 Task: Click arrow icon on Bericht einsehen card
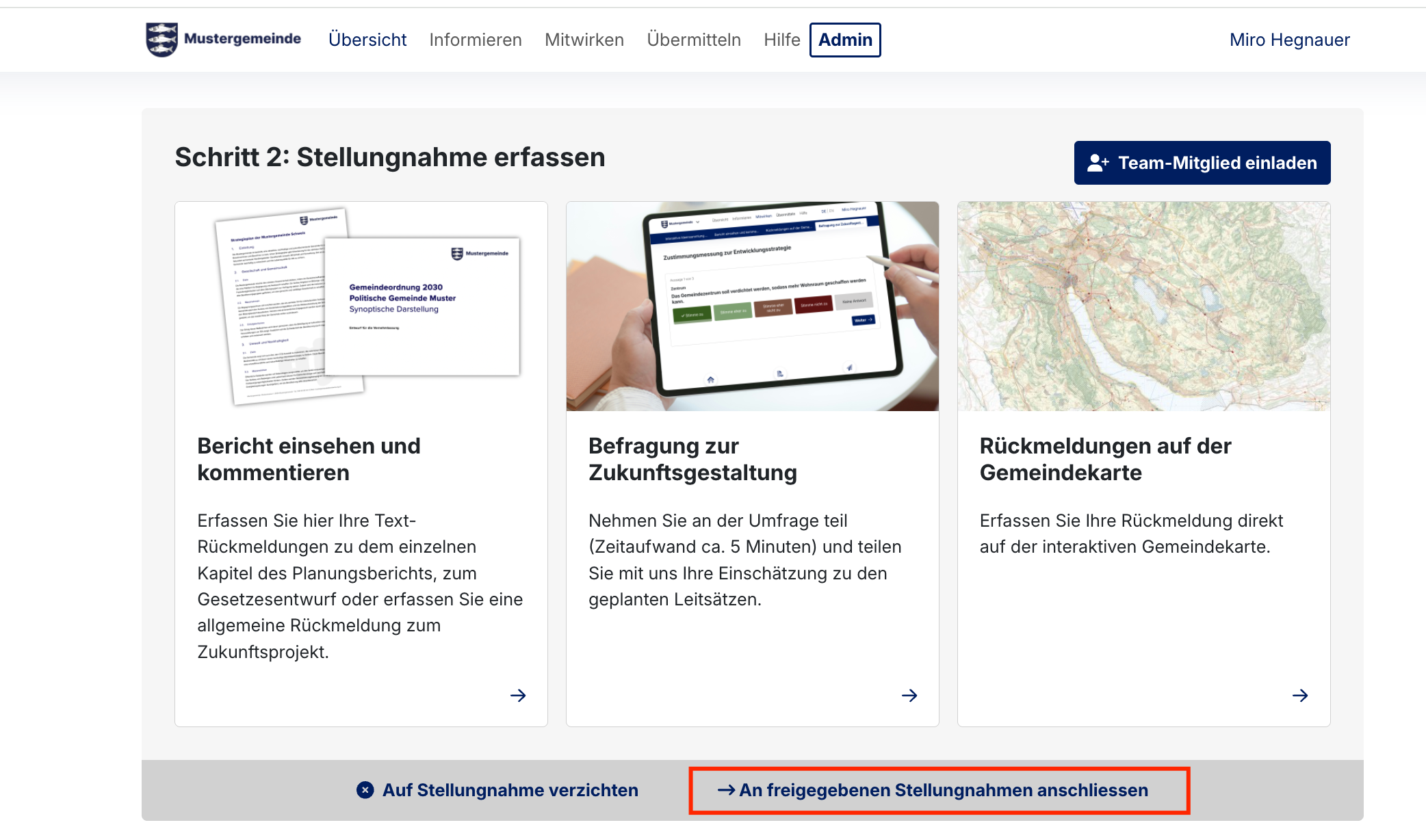[x=518, y=696]
